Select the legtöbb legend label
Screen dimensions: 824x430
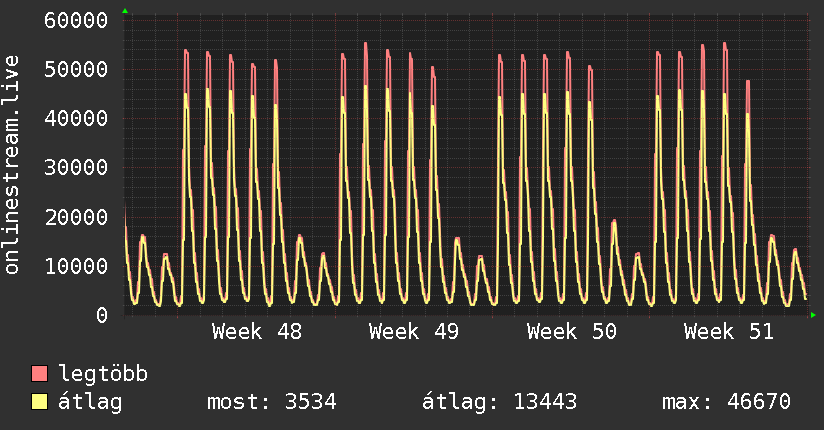tap(103, 374)
